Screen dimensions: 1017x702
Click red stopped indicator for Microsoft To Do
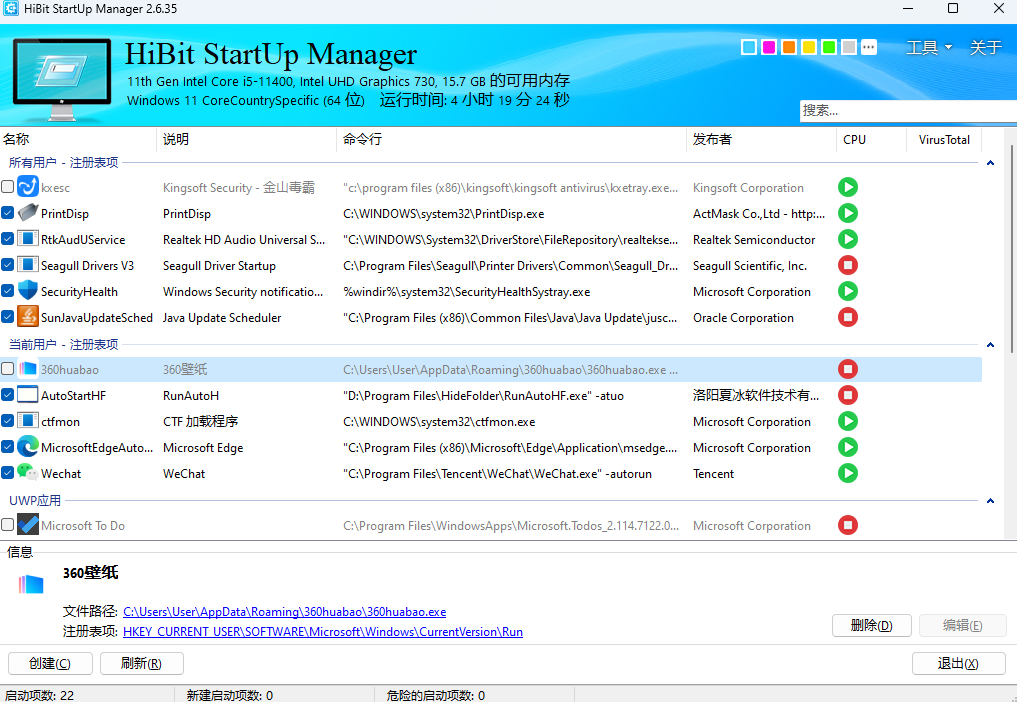pyautogui.click(x=848, y=525)
